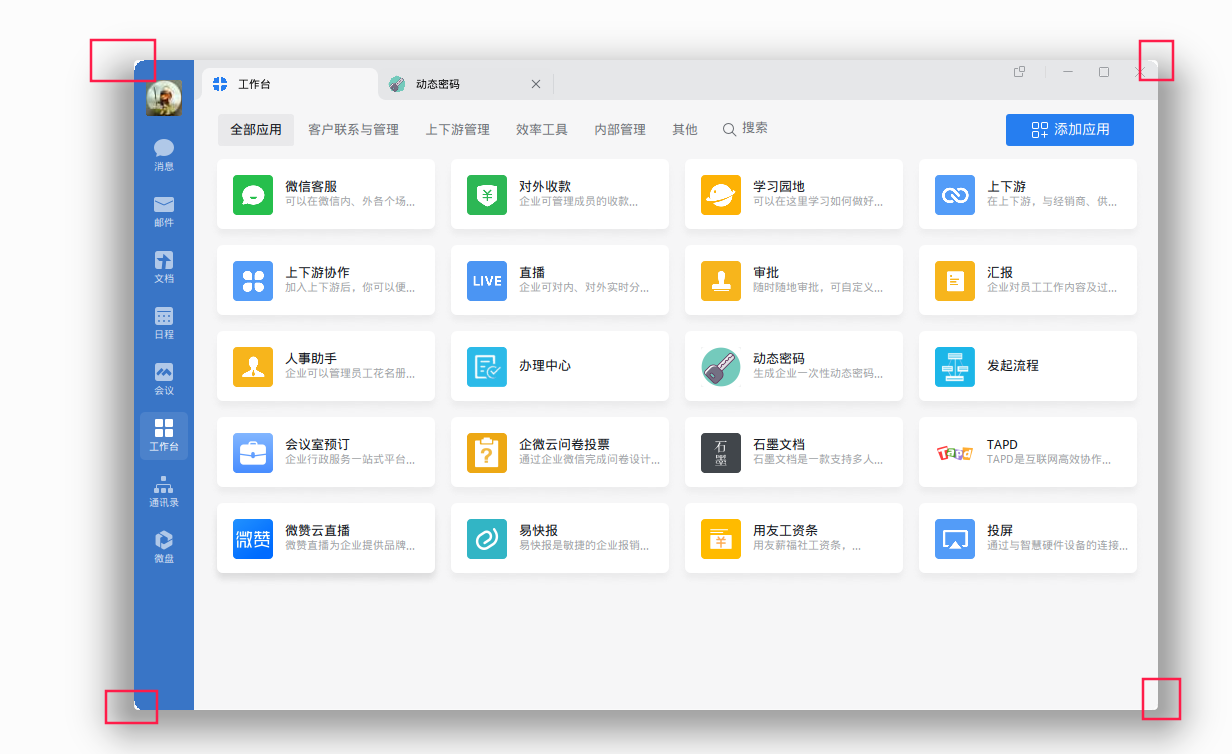Click the 审批 title text
This screenshot has width=1232, height=754.
click(766, 272)
